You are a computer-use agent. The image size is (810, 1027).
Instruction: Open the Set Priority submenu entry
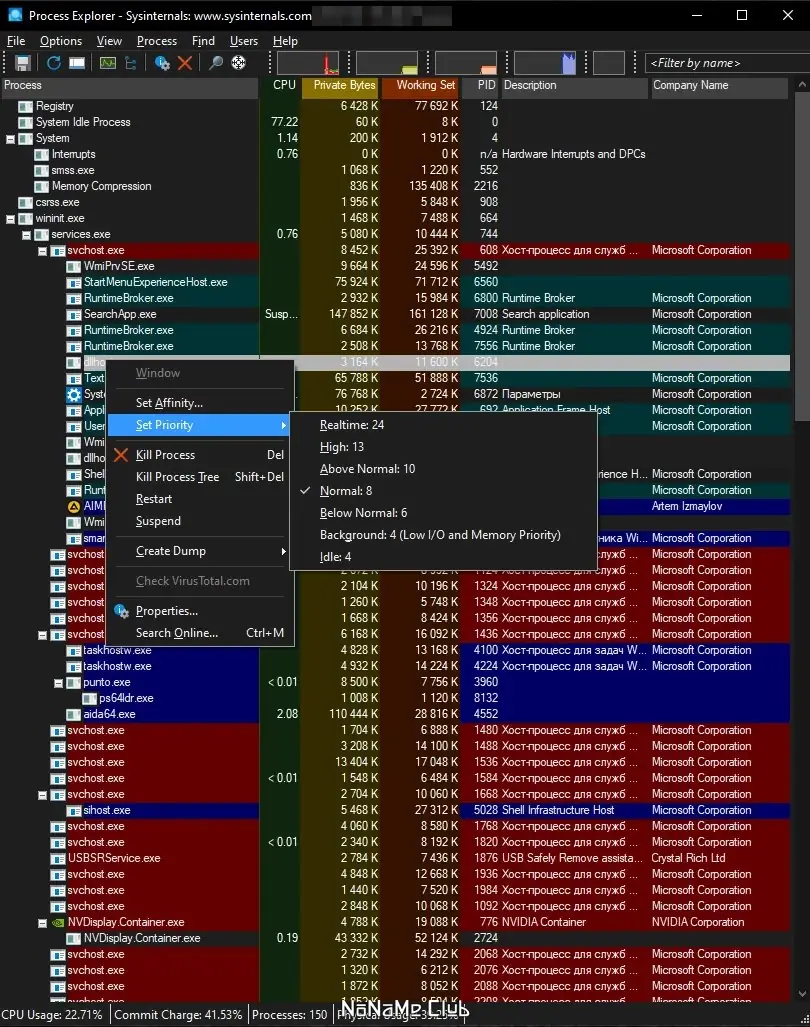(200, 425)
